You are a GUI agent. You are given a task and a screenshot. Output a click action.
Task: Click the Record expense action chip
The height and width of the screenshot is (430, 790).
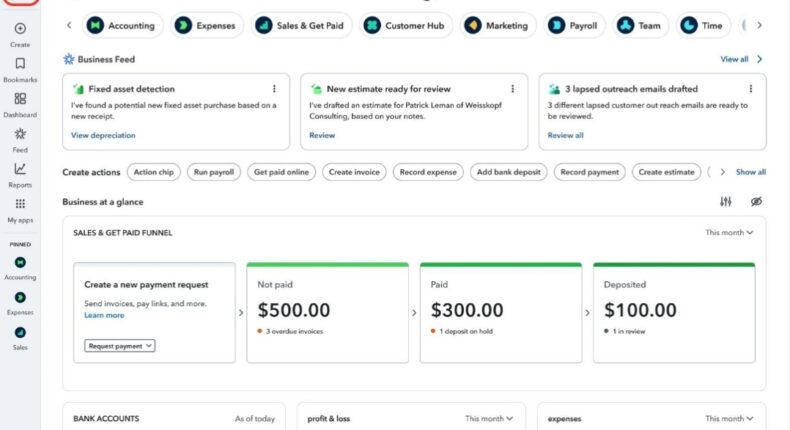(x=428, y=172)
